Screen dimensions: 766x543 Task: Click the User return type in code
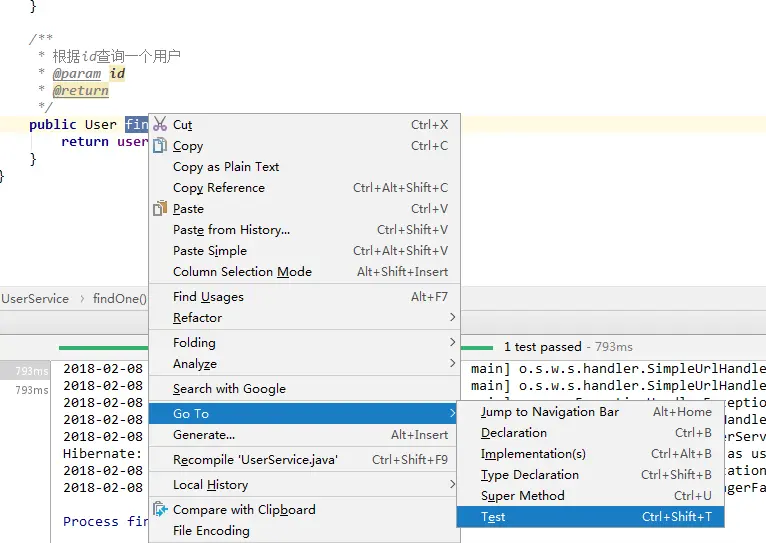101,125
